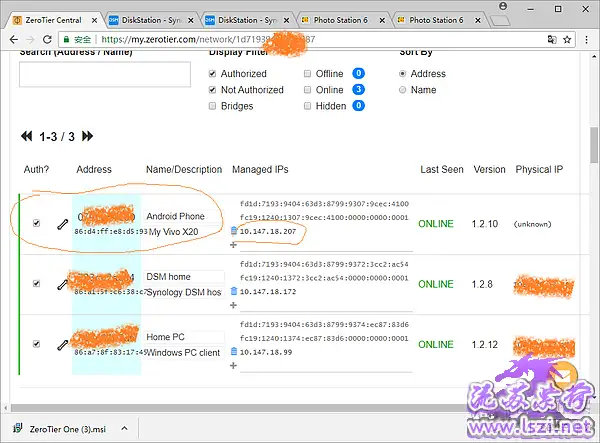This screenshot has width=600, height=443.
Task: Go to next members page arrow
Action: click(x=87, y=136)
